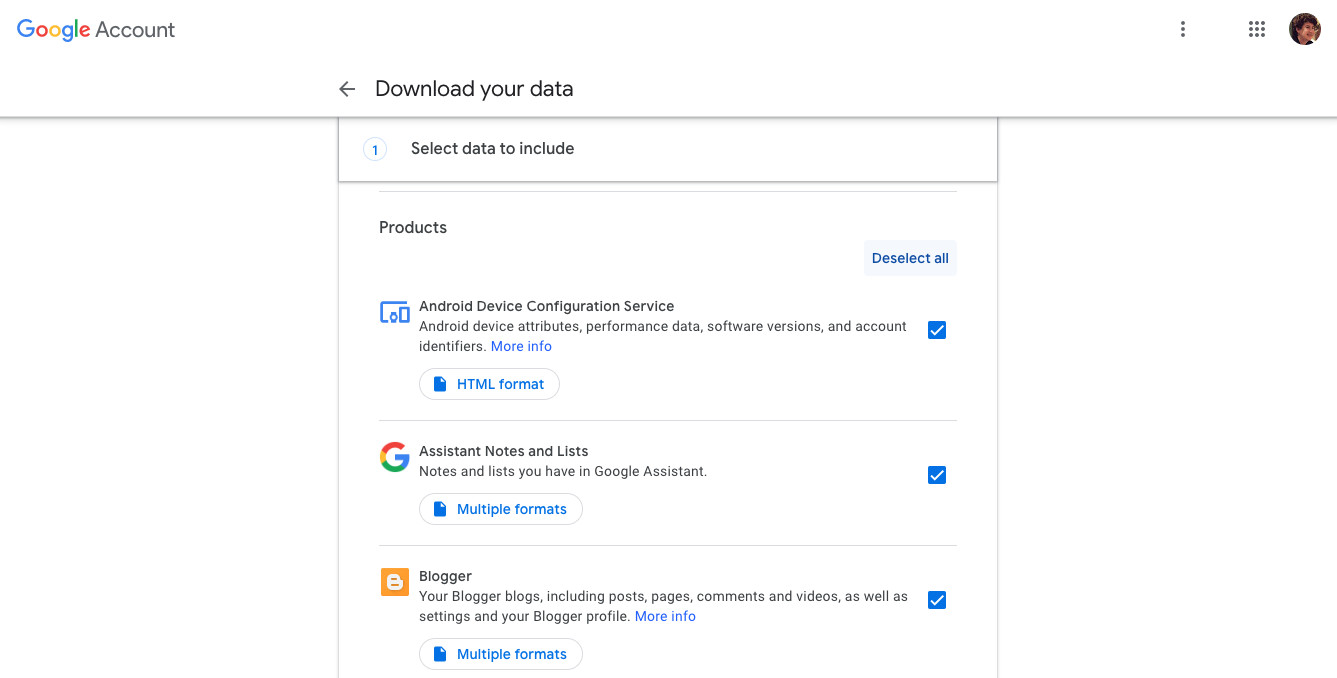Image resolution: width=1337 pixels, height=678 pixels.
Task: Click the Deselect all button
Action: (910, 258)
